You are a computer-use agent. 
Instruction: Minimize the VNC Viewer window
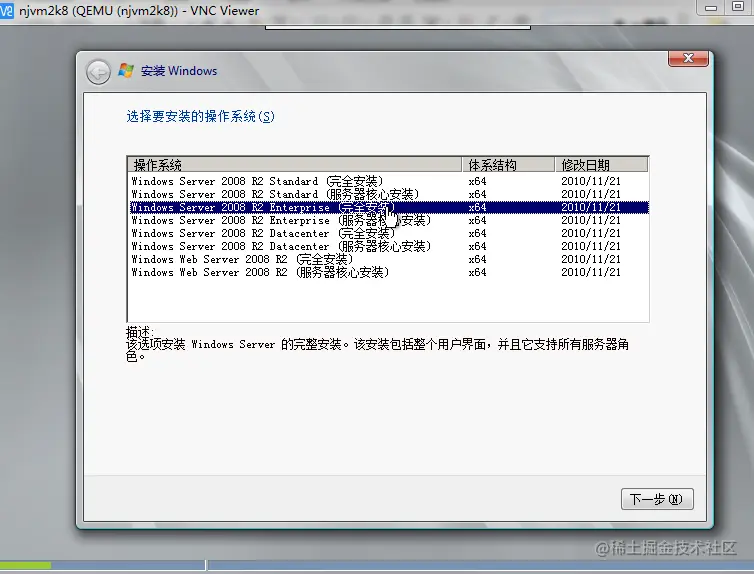click(711, 8)
